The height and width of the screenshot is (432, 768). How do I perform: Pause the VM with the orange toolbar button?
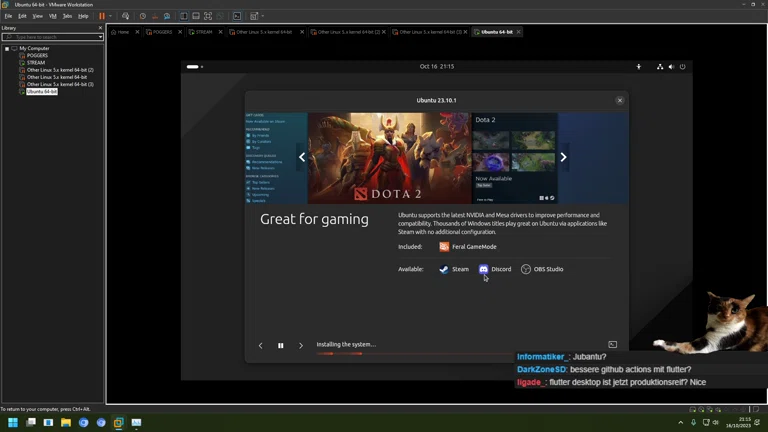(102, 16)
